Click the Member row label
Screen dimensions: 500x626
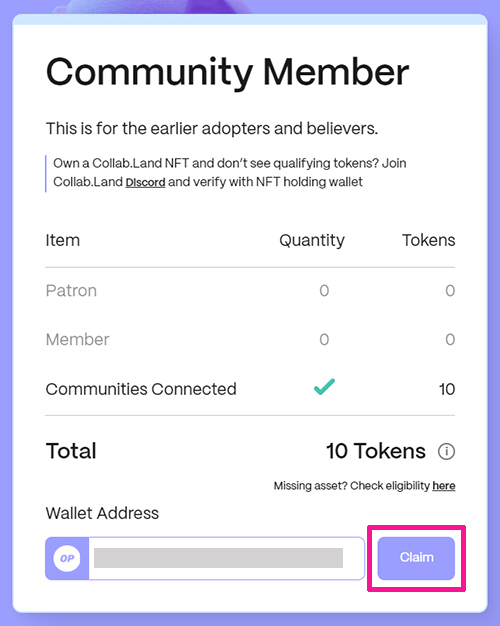77,339
